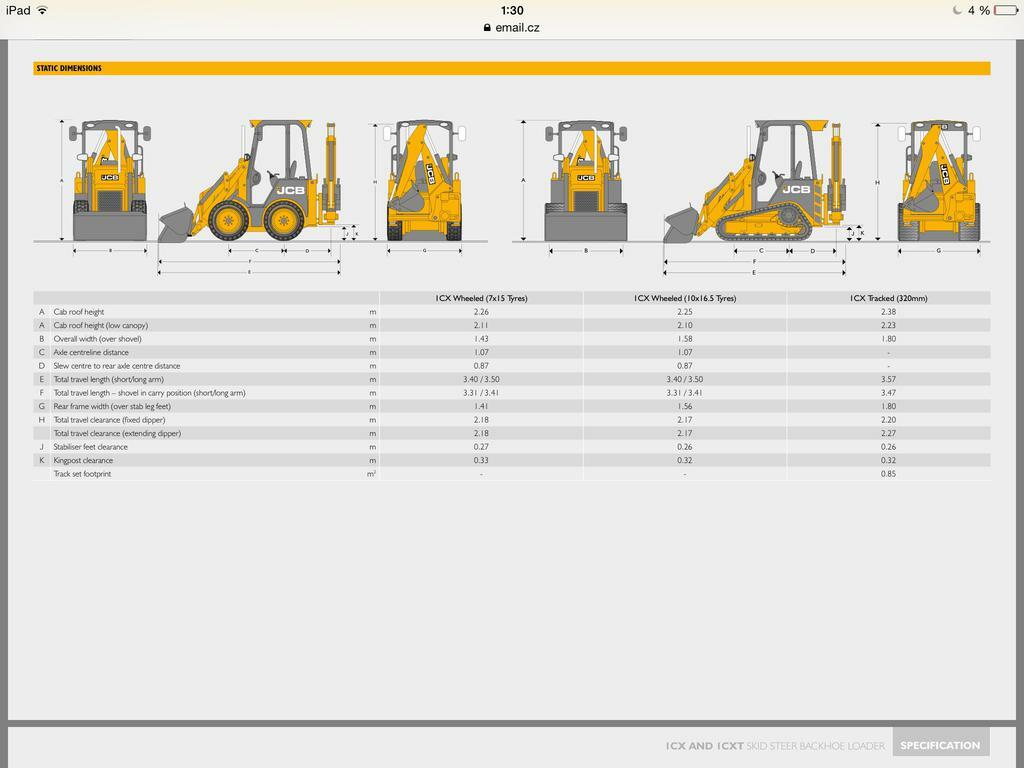
Task: Select the 1CX AND 1CXT footer title
Action: tap(705, 746)
